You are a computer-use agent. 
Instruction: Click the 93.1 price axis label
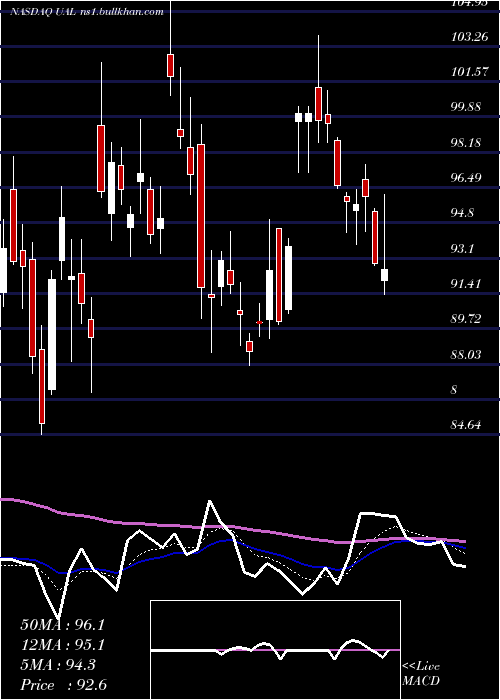(463, 248)
